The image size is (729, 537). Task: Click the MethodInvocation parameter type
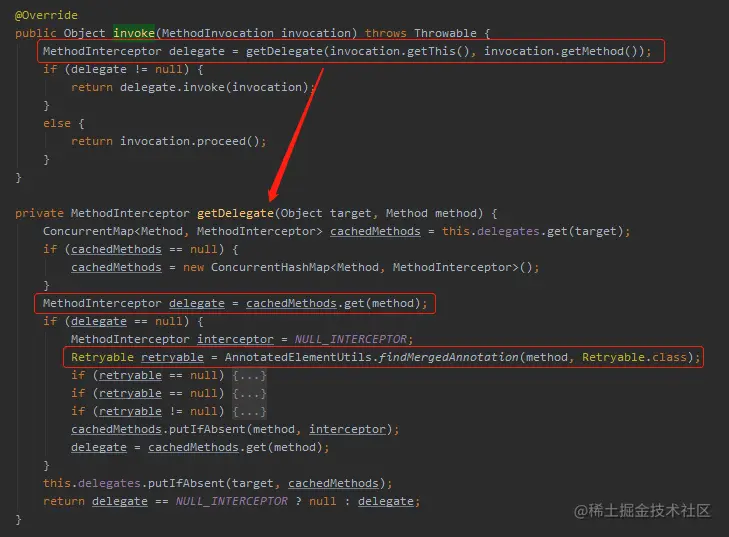pos(218,33)
